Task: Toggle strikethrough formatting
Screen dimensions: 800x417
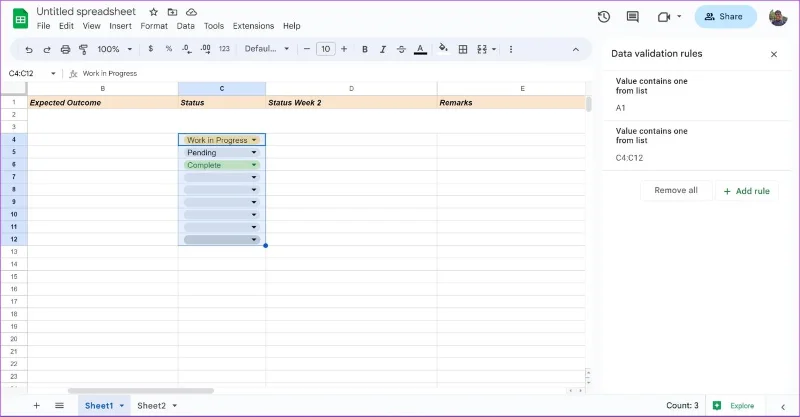Action: click(x=402, y=49)
